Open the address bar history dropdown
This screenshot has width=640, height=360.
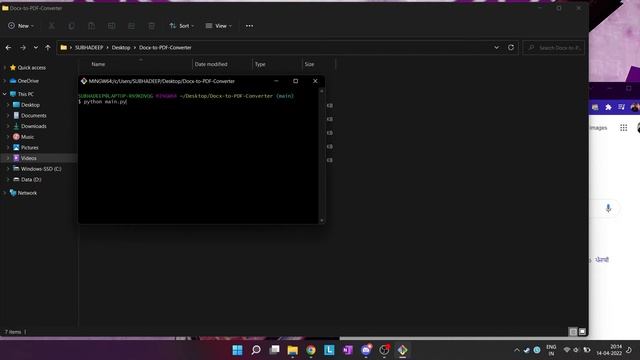point(496,47)
